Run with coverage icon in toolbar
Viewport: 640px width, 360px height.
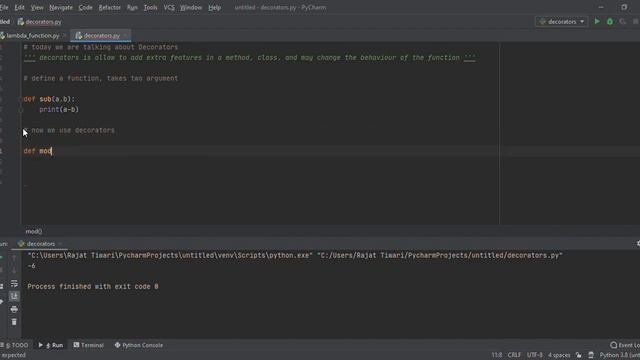(622, 22)
